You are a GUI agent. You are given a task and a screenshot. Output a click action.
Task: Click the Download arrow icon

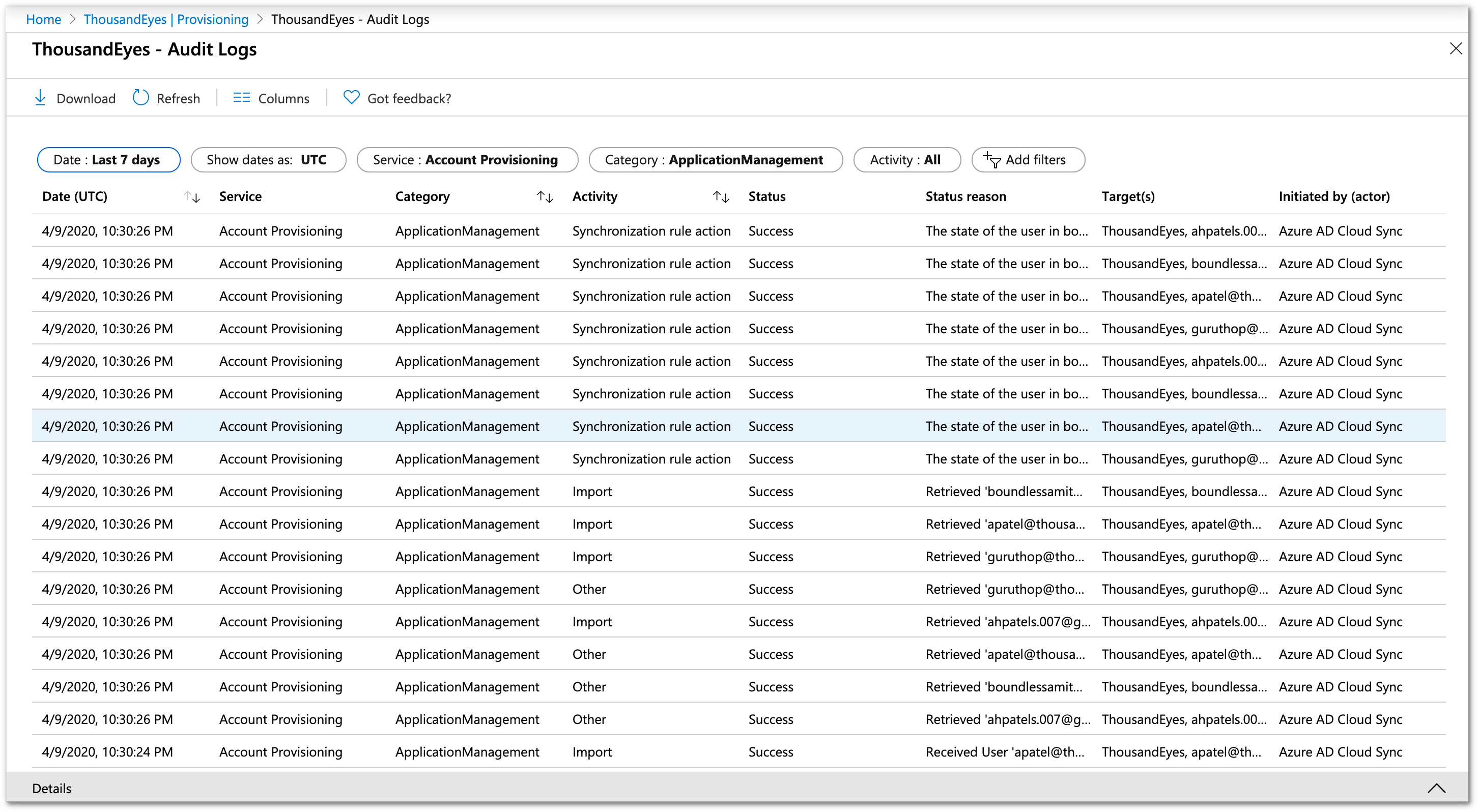pyautogui.click(x=40, y=98)
